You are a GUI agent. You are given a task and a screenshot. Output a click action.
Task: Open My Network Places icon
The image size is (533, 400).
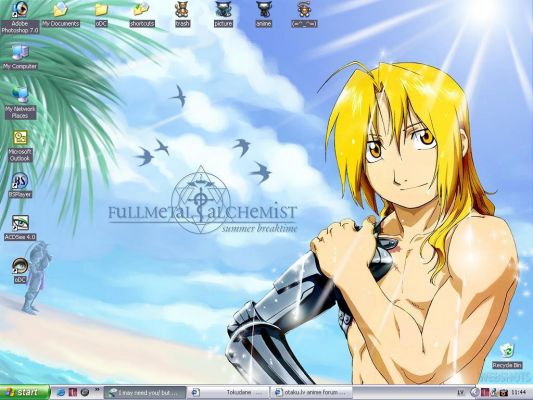pos(20,102)
